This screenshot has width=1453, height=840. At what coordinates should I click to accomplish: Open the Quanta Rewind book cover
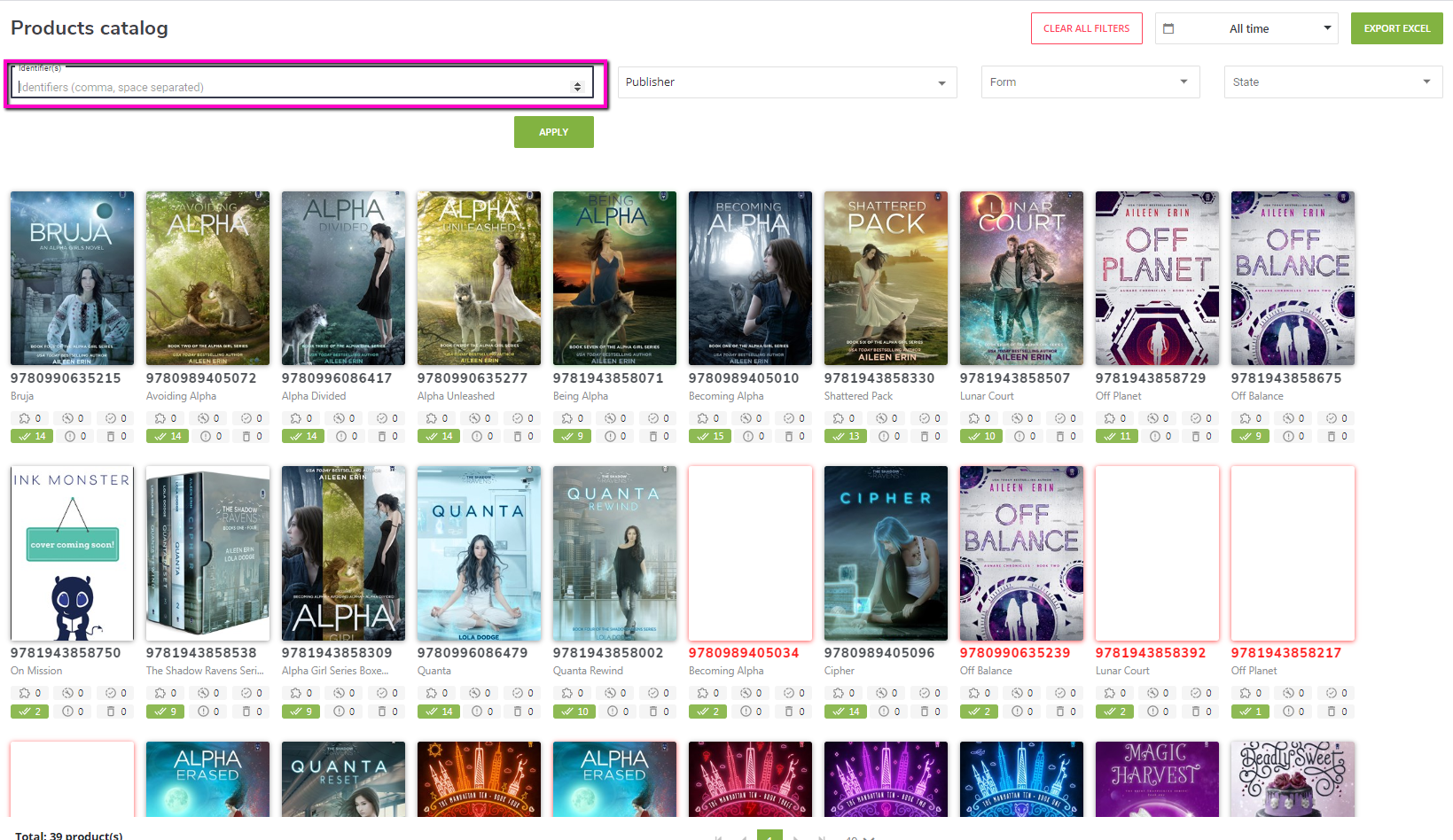click(614, 554)
